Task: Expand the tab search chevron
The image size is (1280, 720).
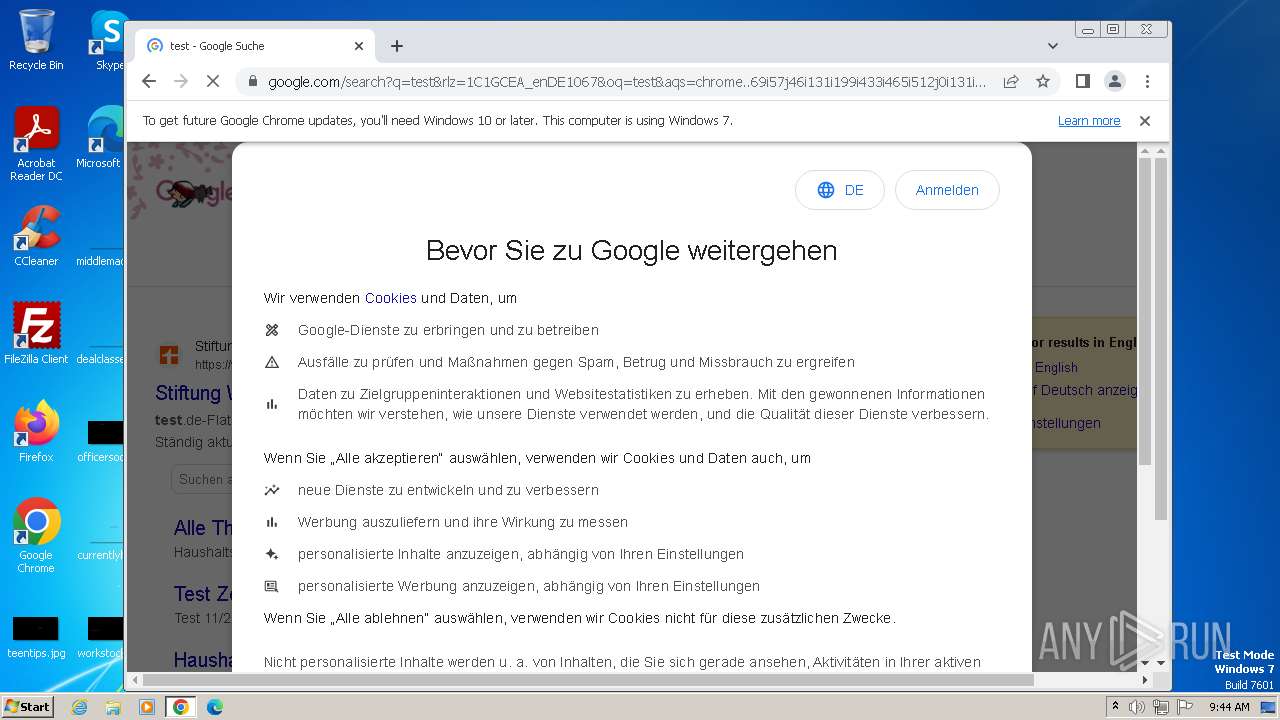Action: [1053, 46]
